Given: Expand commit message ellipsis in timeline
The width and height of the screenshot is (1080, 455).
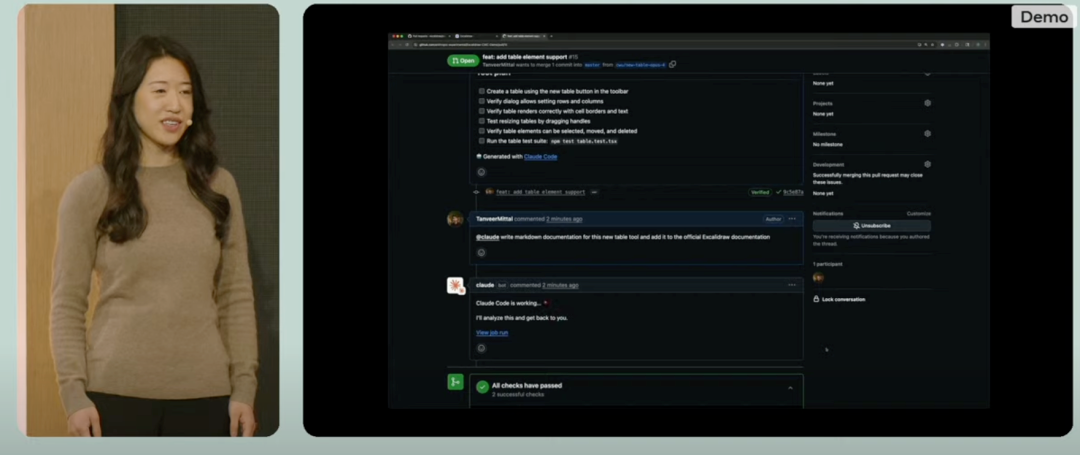Looking at the screenshot, I should coord(594,192).
